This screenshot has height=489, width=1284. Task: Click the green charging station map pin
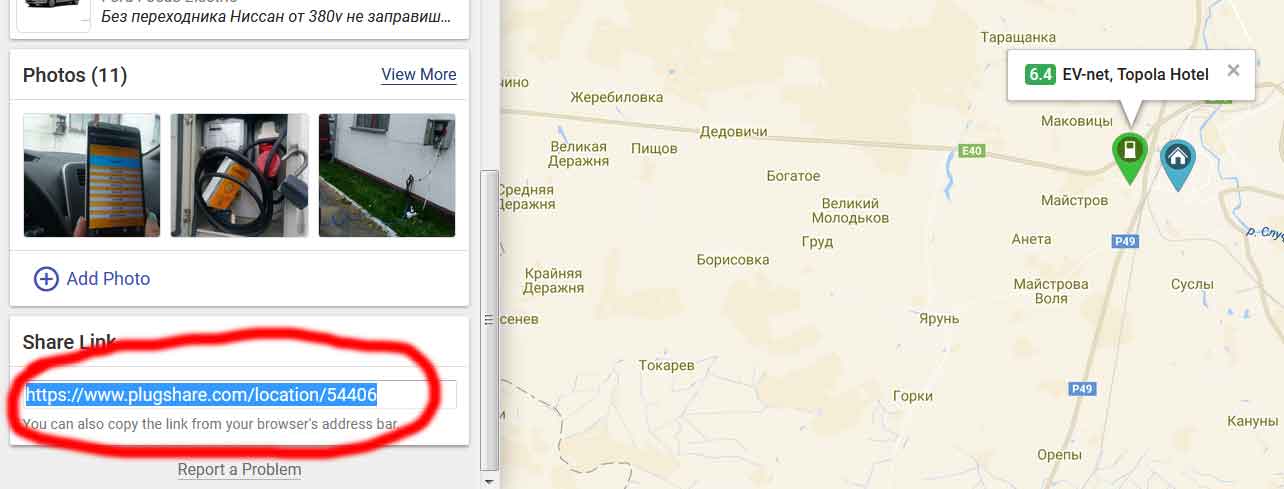(1129, 155)
